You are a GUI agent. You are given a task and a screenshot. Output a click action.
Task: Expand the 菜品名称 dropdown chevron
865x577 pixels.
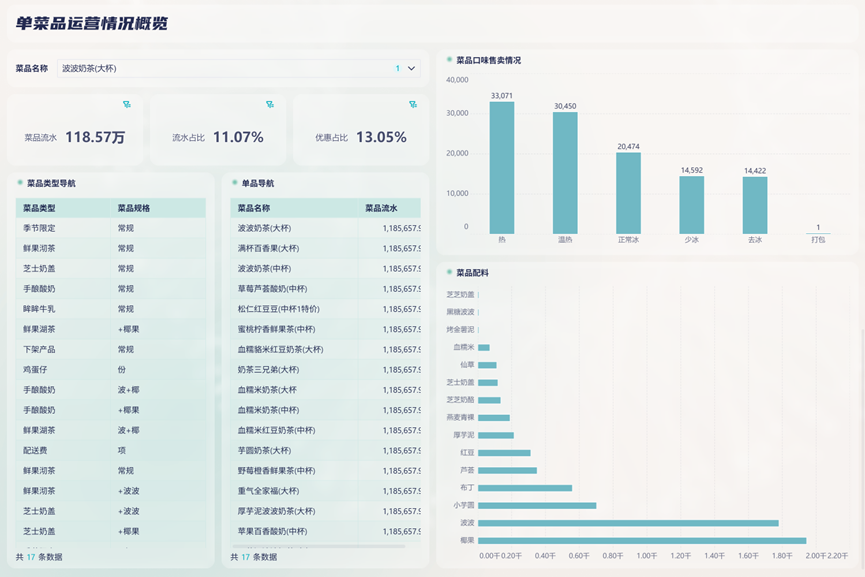coord(411,69)
